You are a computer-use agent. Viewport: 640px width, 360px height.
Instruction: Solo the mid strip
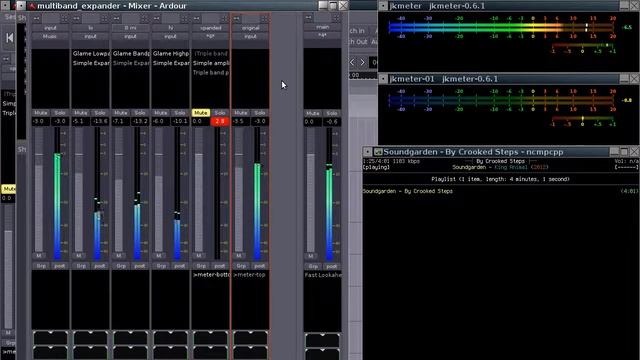[140, 113]
